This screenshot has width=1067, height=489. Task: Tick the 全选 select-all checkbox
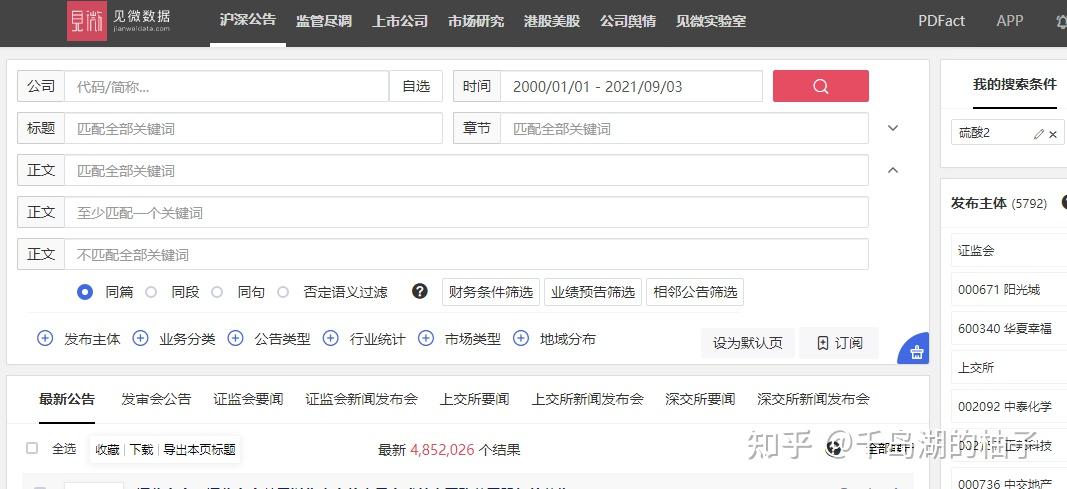[x=32, y=448]
